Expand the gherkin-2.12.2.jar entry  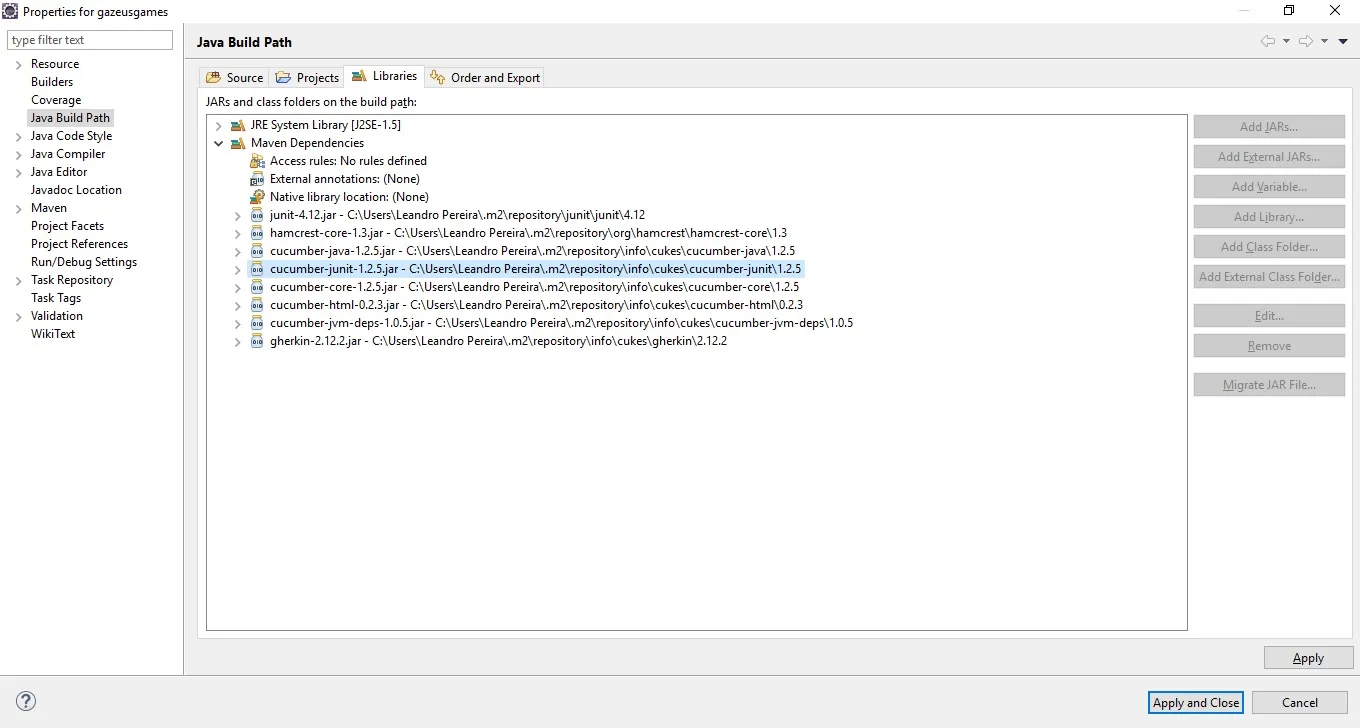(238, 341)
